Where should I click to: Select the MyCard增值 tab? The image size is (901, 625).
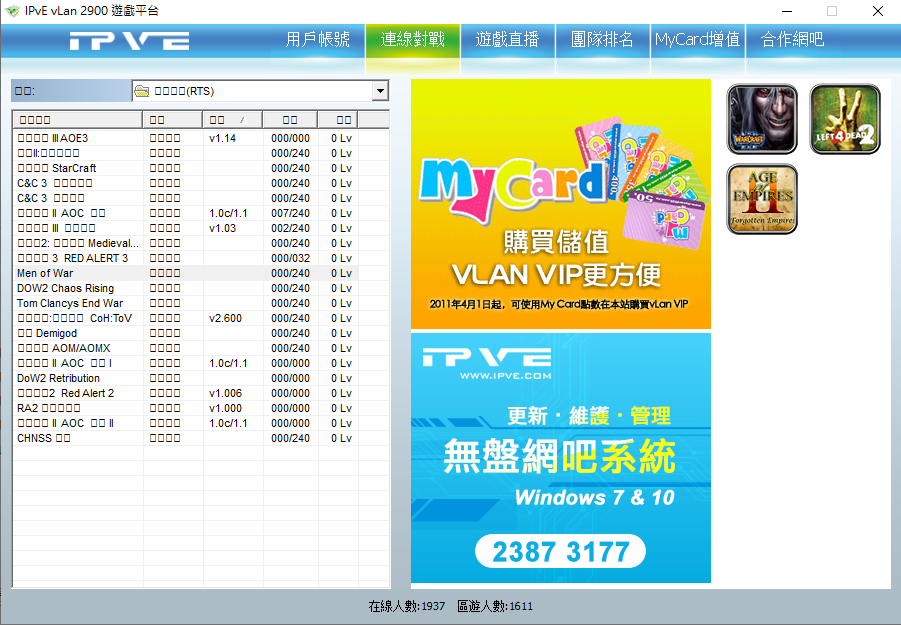click(697, 40)
